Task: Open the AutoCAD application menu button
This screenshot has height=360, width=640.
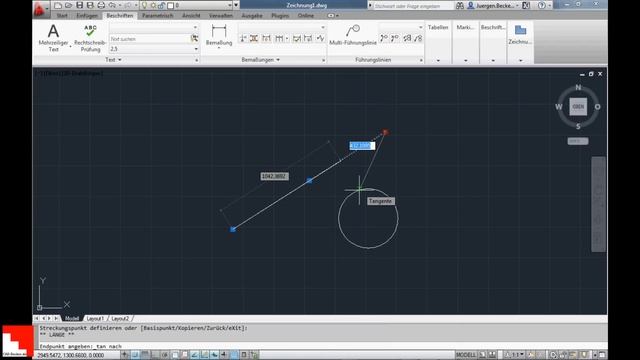Action: [x=40, y=9]
